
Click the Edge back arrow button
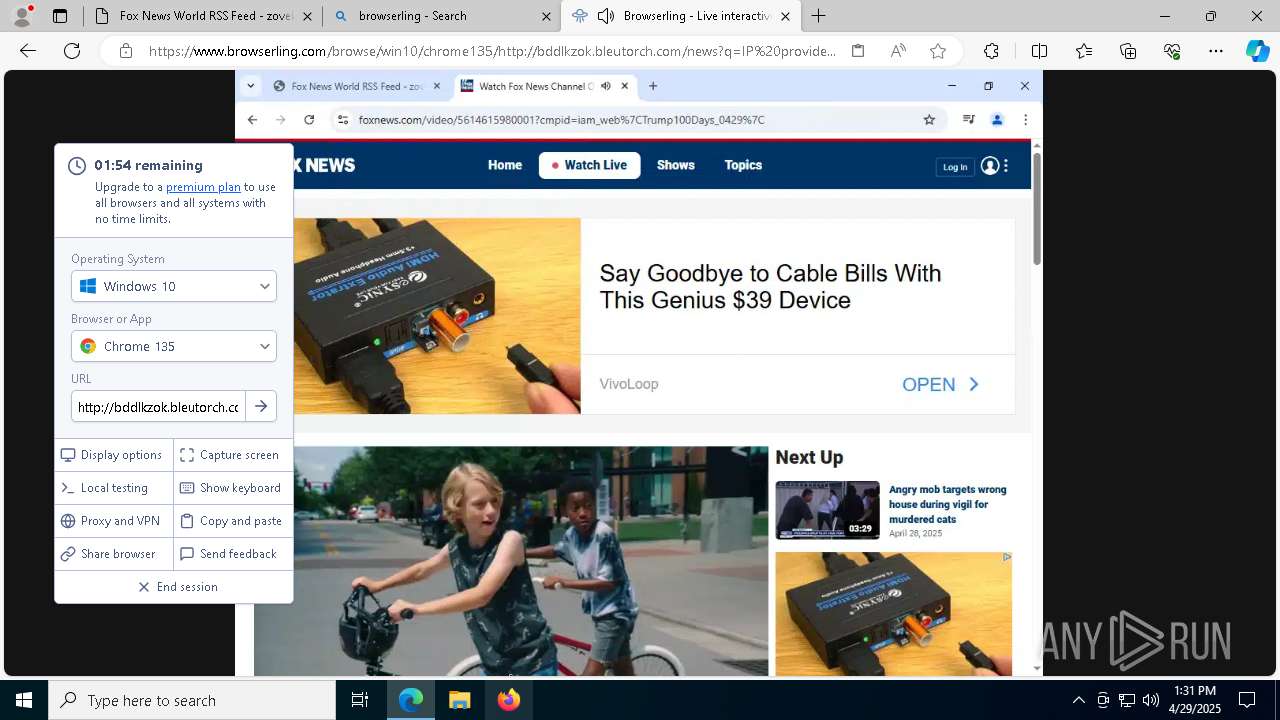[28, 51]
